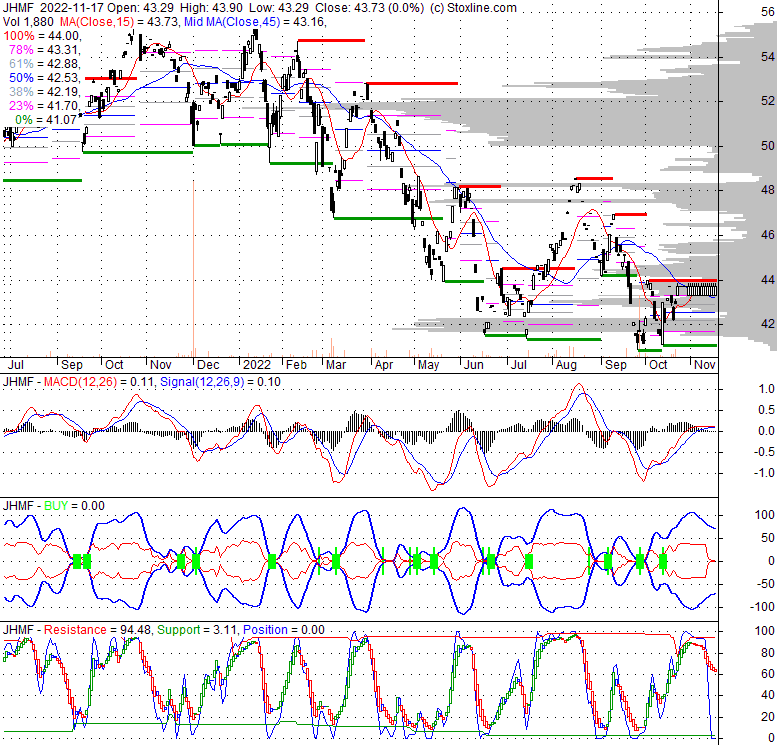Click the 'Mar' month label on time axis
778x746 pixels.
pos(336,365)
